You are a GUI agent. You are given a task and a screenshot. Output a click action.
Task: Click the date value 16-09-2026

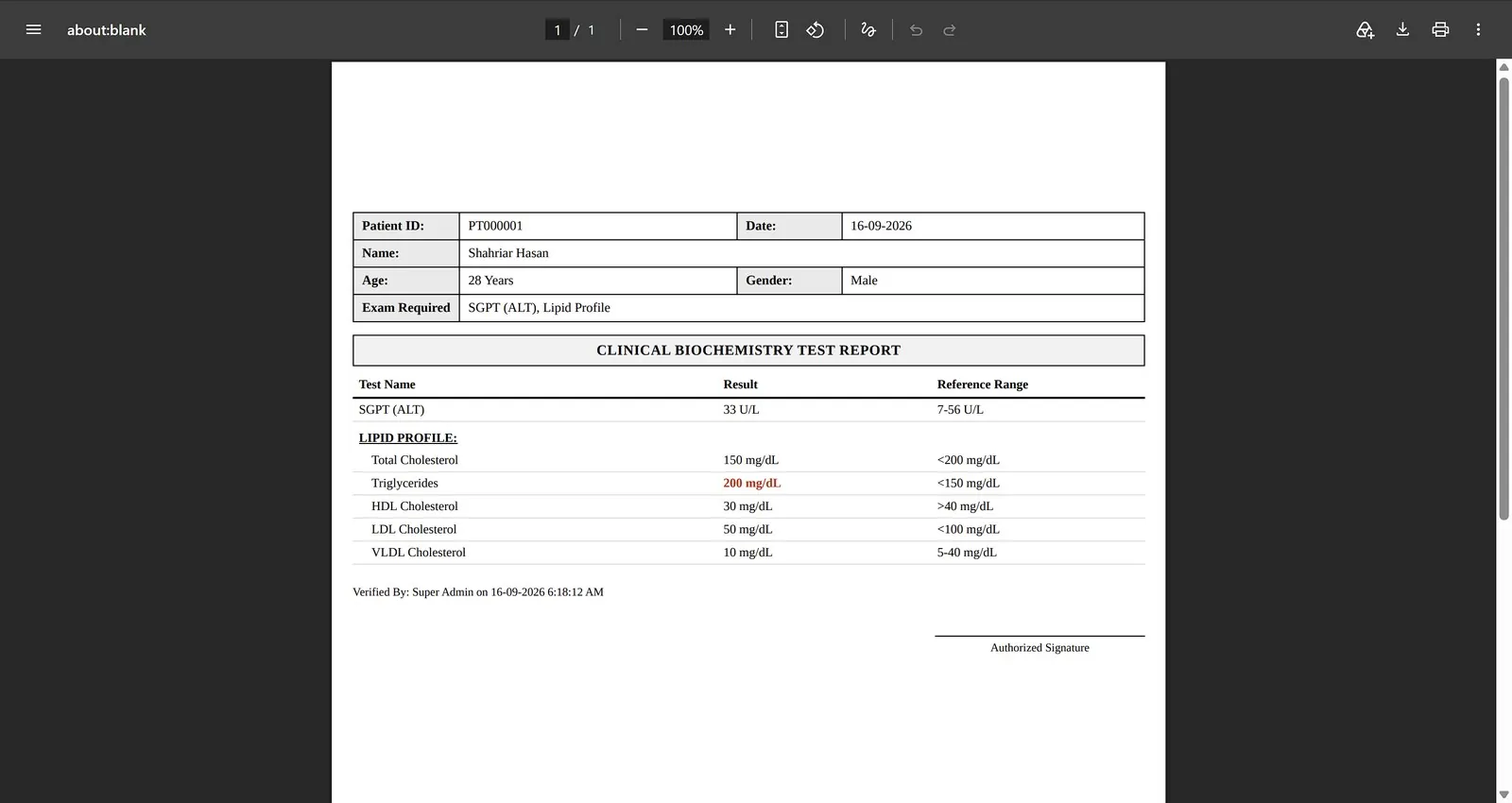pyautogui.click(x=881, y=226)
